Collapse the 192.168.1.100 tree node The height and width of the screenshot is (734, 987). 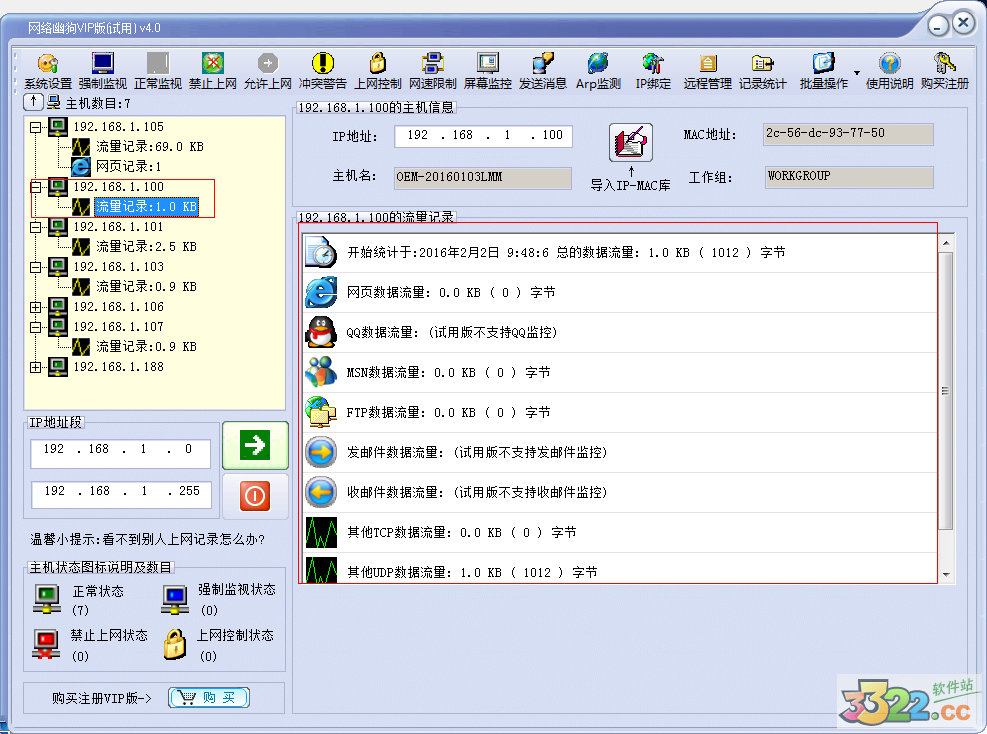click(36, 187)
